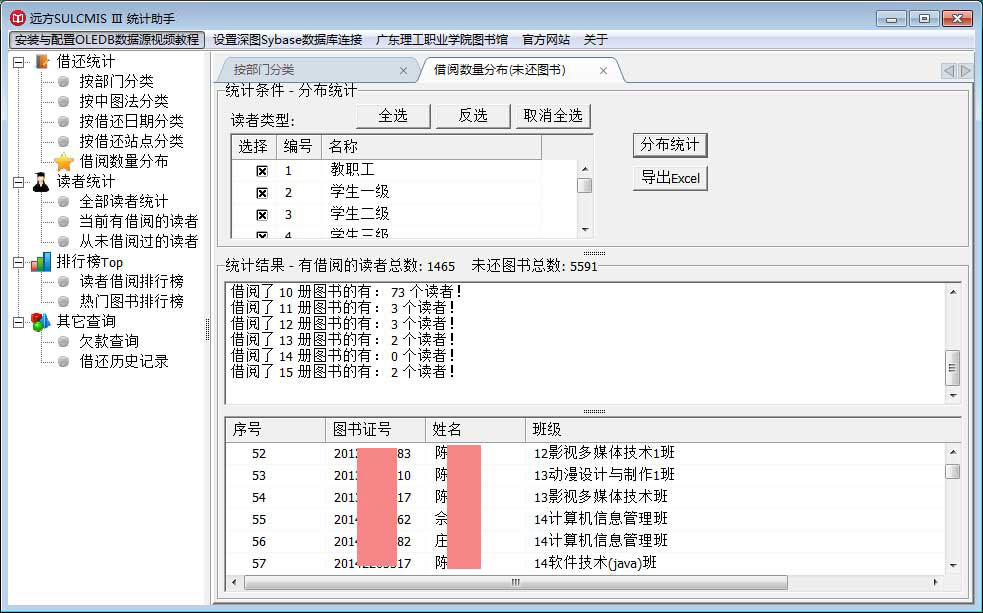Select 热门图书排行榜 in the tree
Screen dimensions: 983x613
click(131, 301)
